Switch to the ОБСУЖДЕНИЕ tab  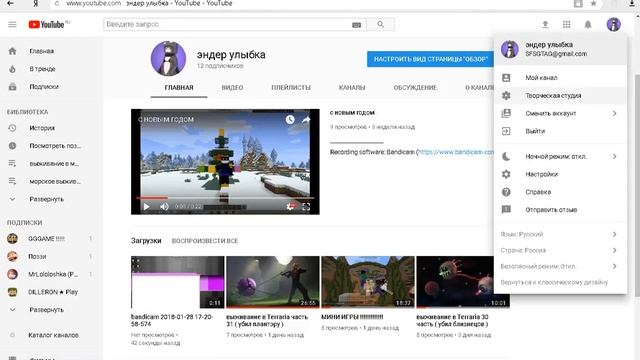point(415,87)
